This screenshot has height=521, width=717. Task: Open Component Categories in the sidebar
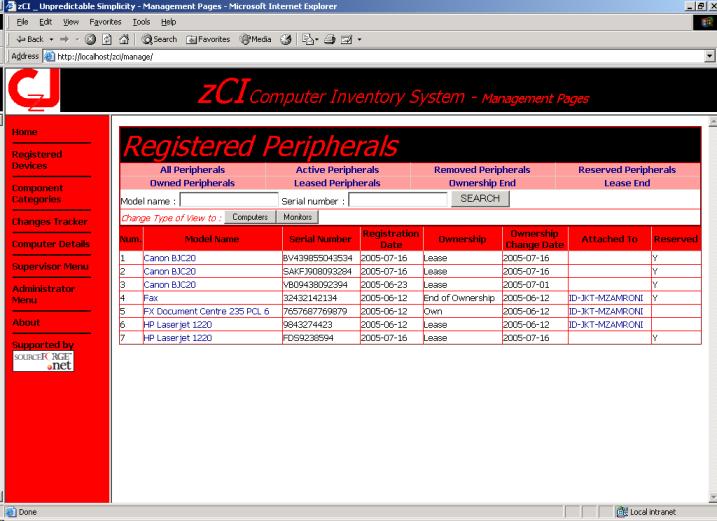(37, 193)
